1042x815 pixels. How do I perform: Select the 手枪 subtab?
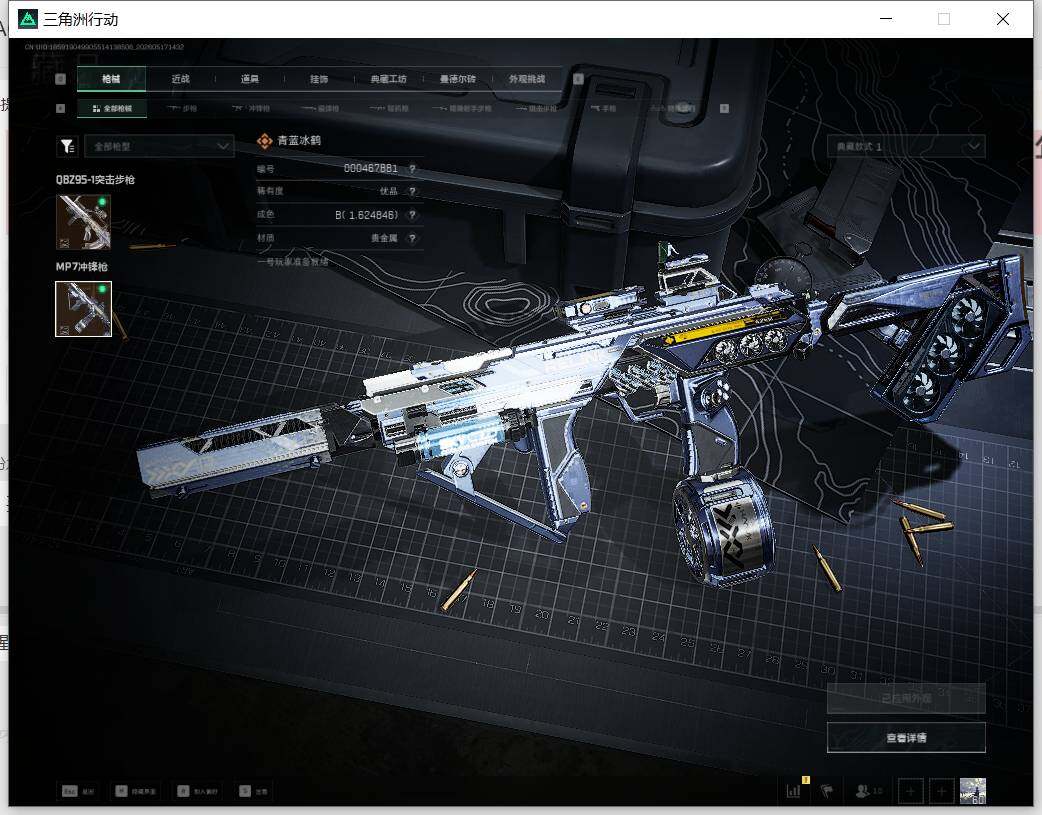603,108
